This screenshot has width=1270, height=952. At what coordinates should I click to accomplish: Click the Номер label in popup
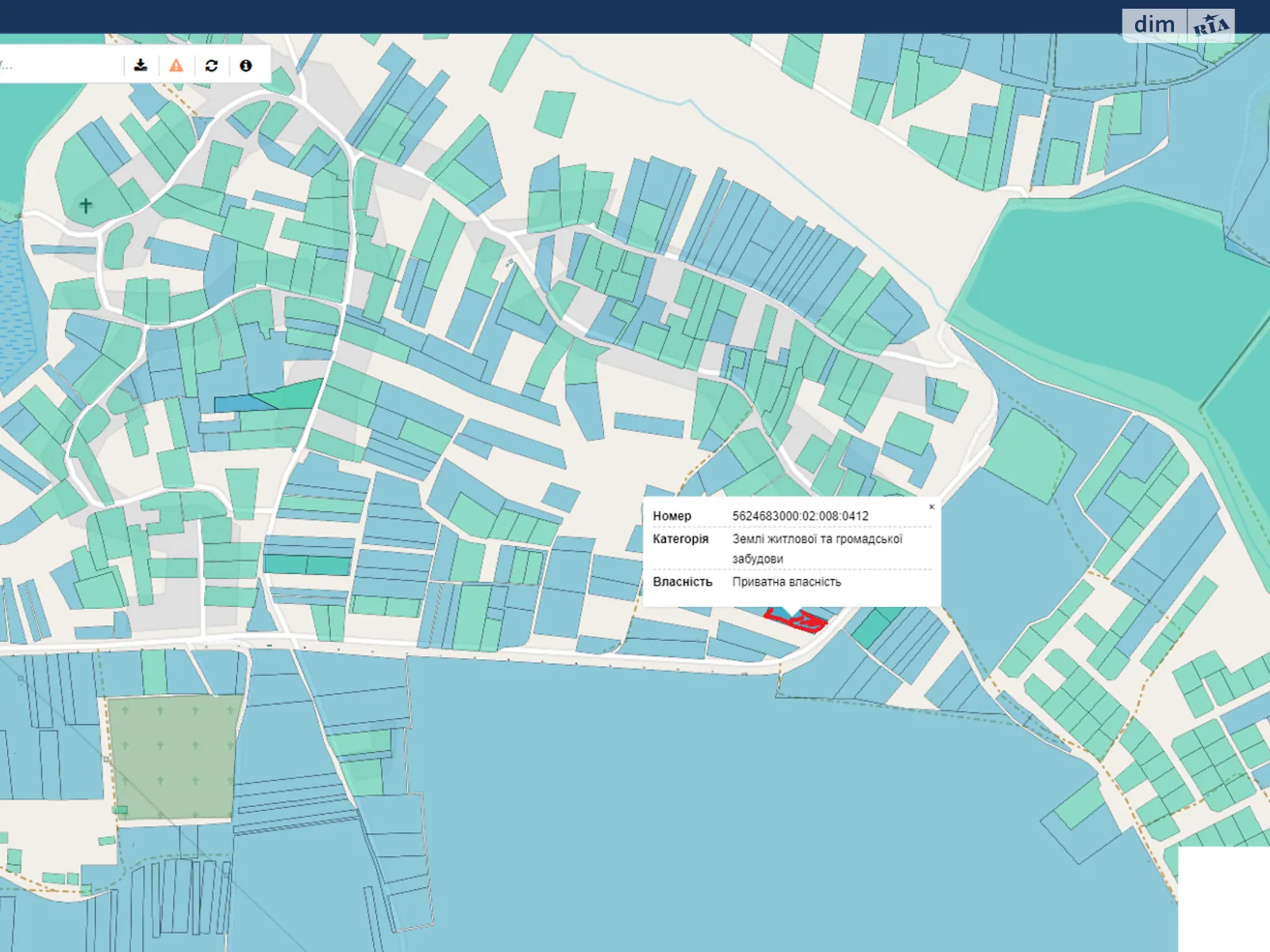(x=672, y=516)
